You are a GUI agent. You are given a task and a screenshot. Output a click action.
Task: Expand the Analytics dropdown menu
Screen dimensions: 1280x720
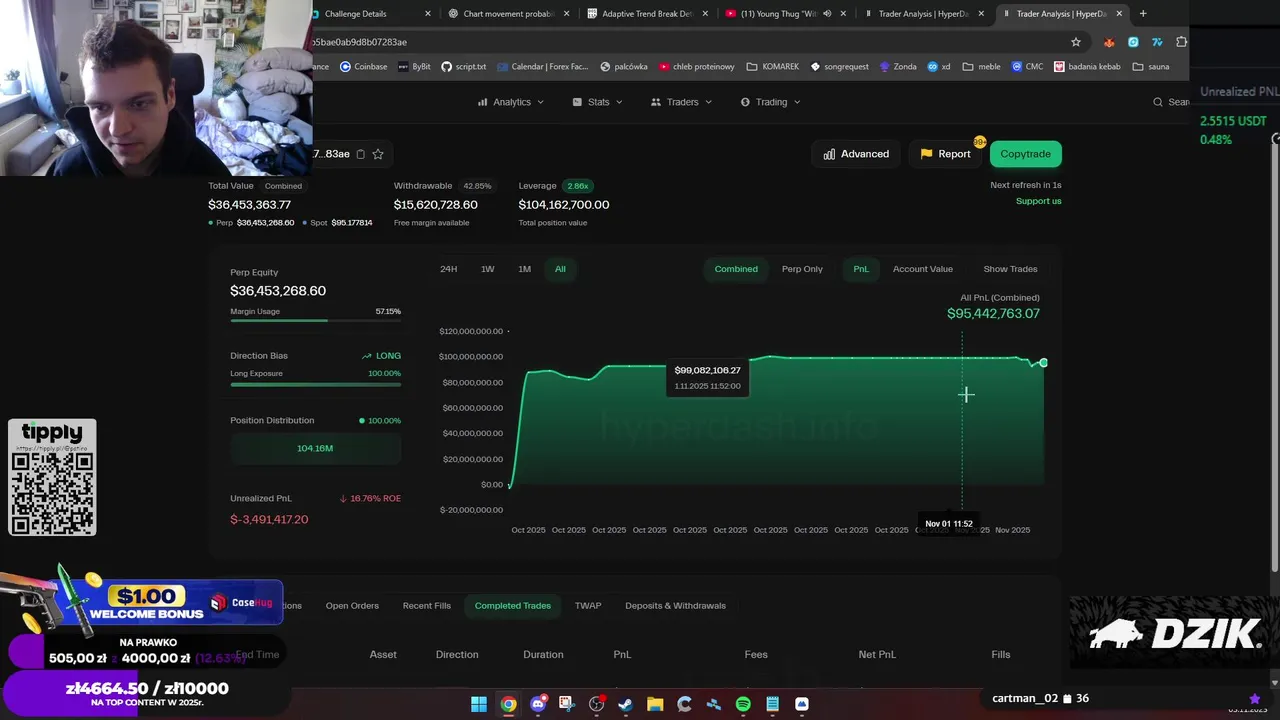pos(511,102)
